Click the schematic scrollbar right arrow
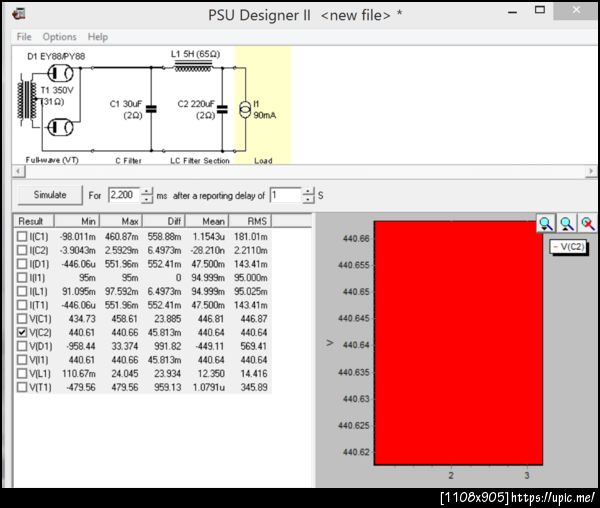 click(591, 171)
